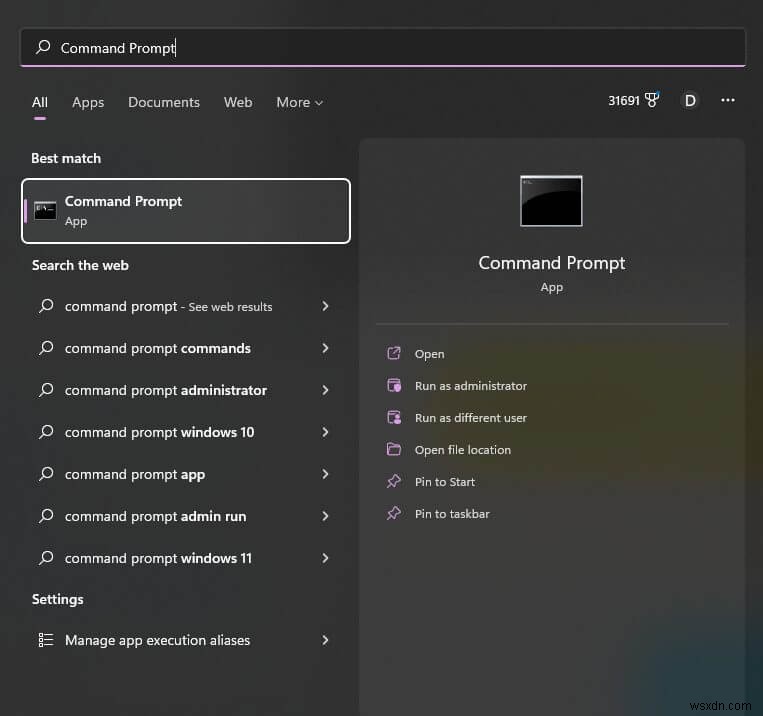Expand arrow for 'command prompt - See web results'

click(326, 306)
